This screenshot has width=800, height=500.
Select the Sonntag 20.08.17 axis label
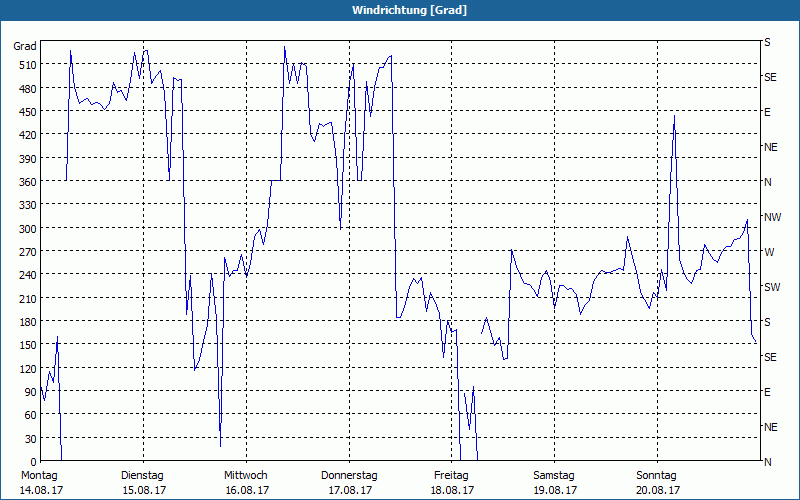tap(658, 483)
